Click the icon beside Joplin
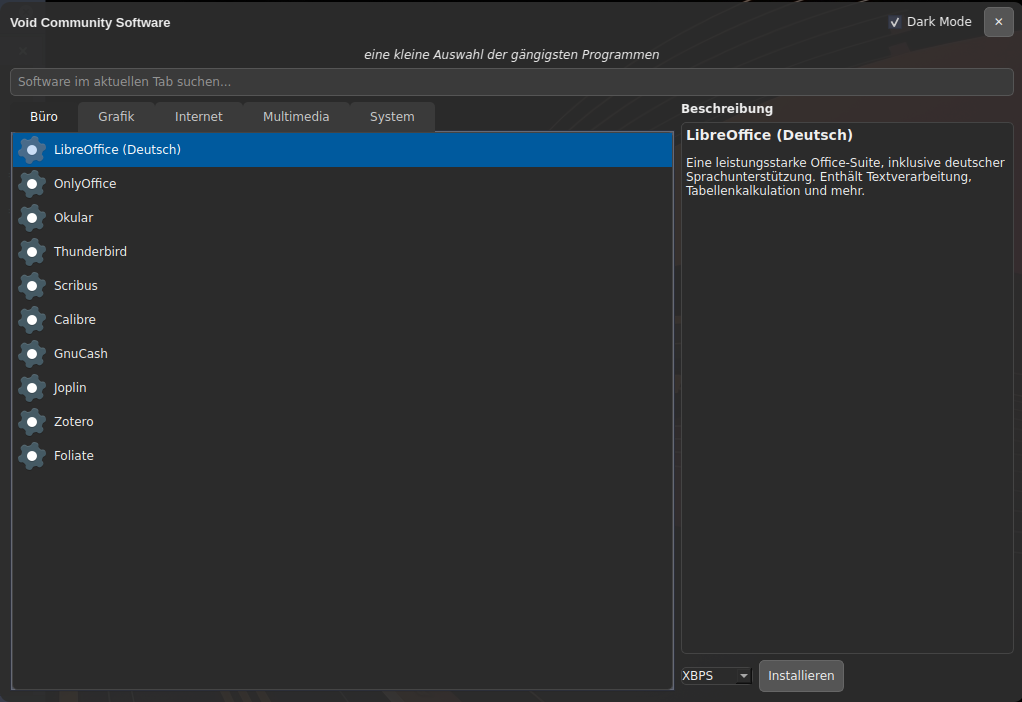The image size is (1022, 702). tap(32, 388)
